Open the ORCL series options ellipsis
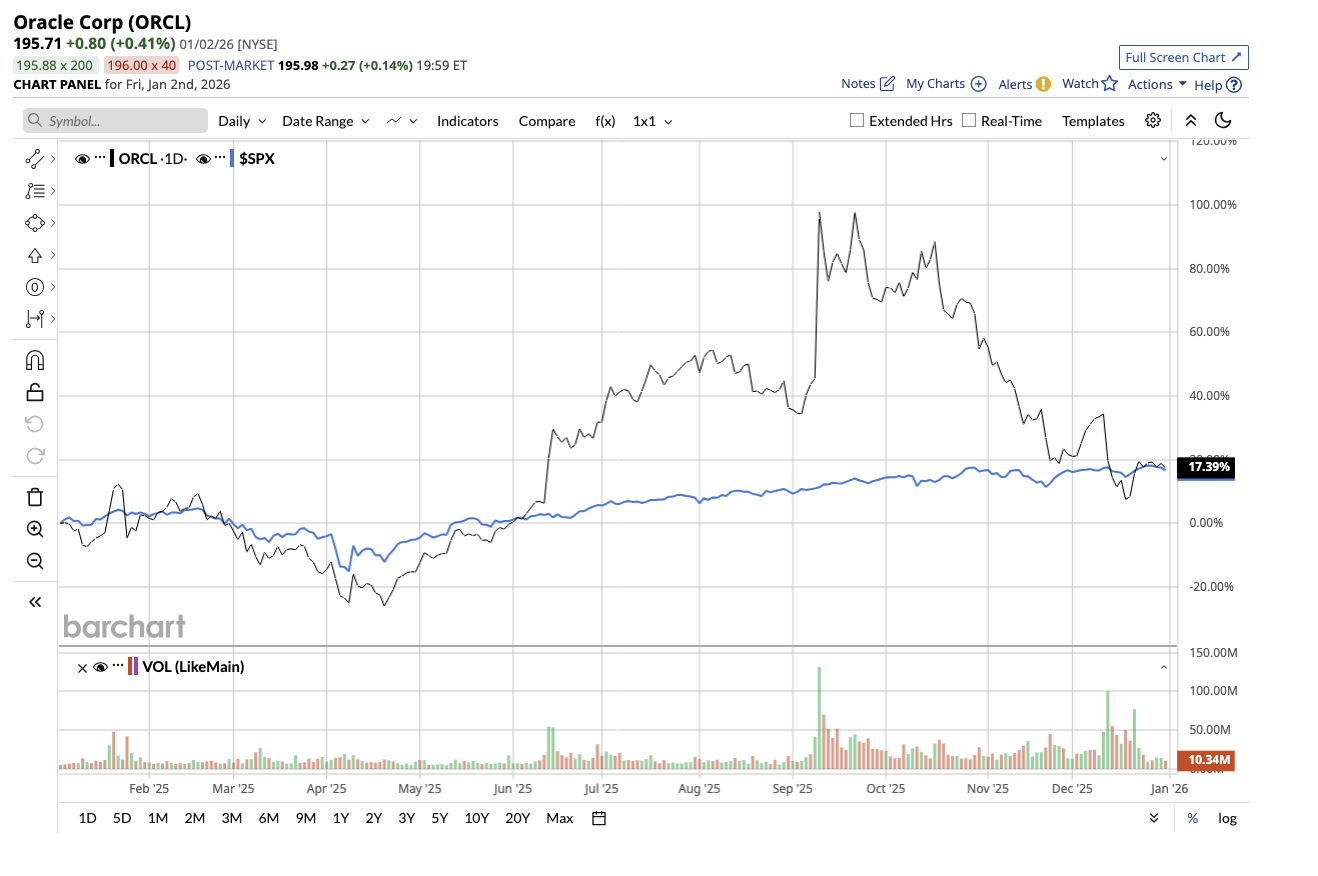The image size is (1318, 876). click(100, 158)
